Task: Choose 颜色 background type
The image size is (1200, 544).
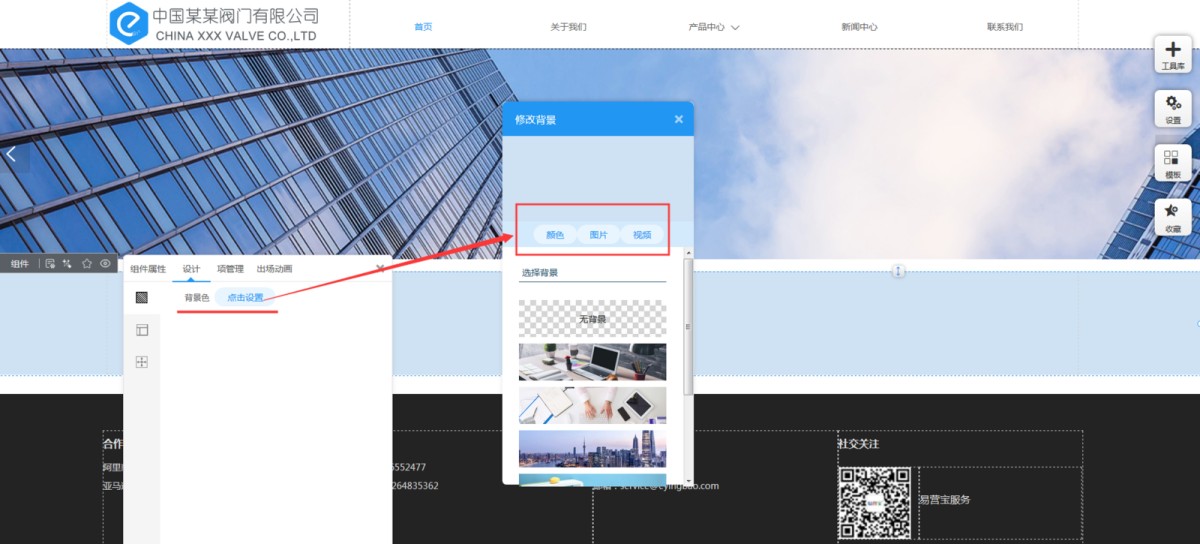Action: click(x=555, y=235)
